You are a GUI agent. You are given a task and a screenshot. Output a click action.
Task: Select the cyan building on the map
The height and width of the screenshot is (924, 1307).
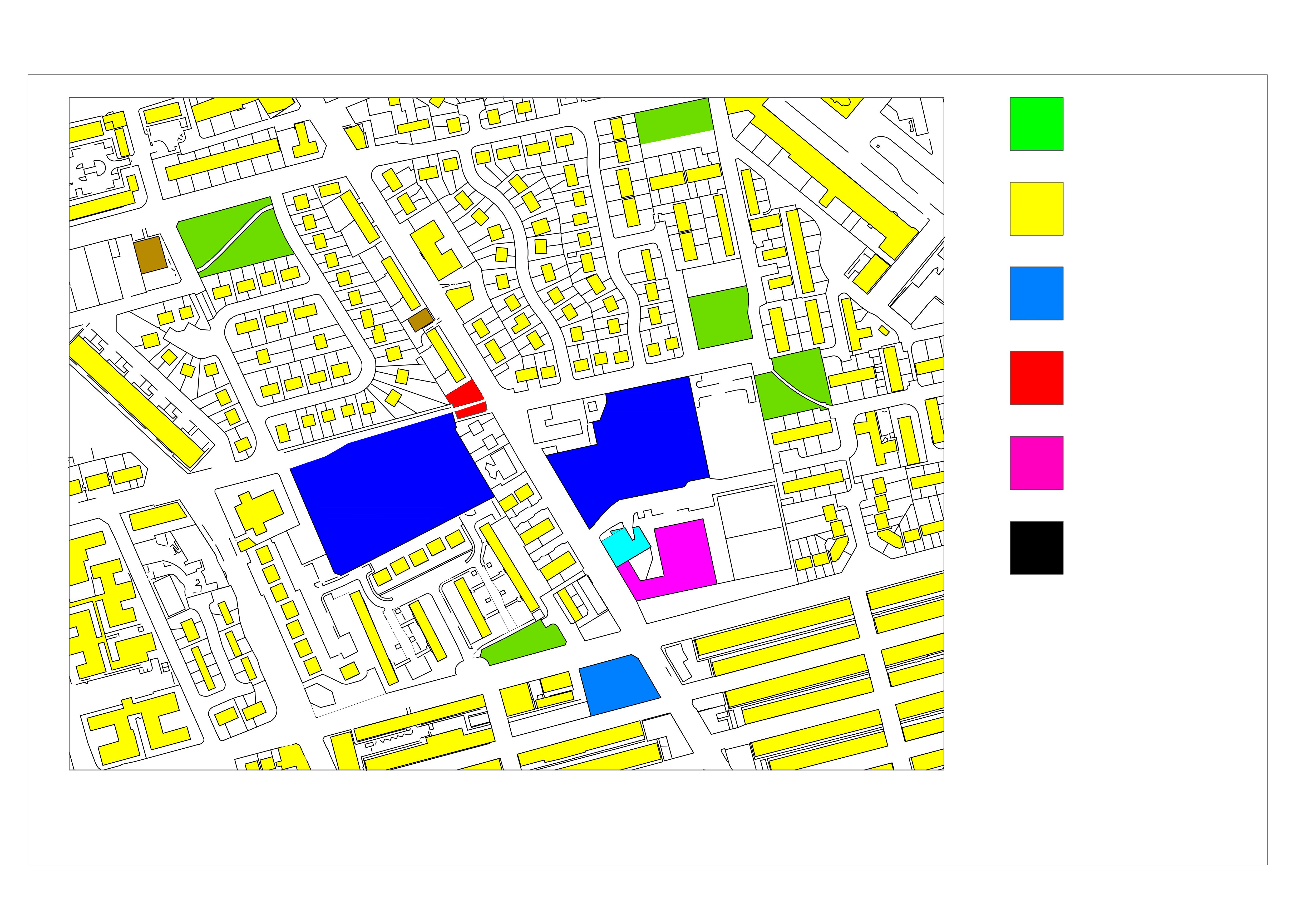[x=625, y=547]
